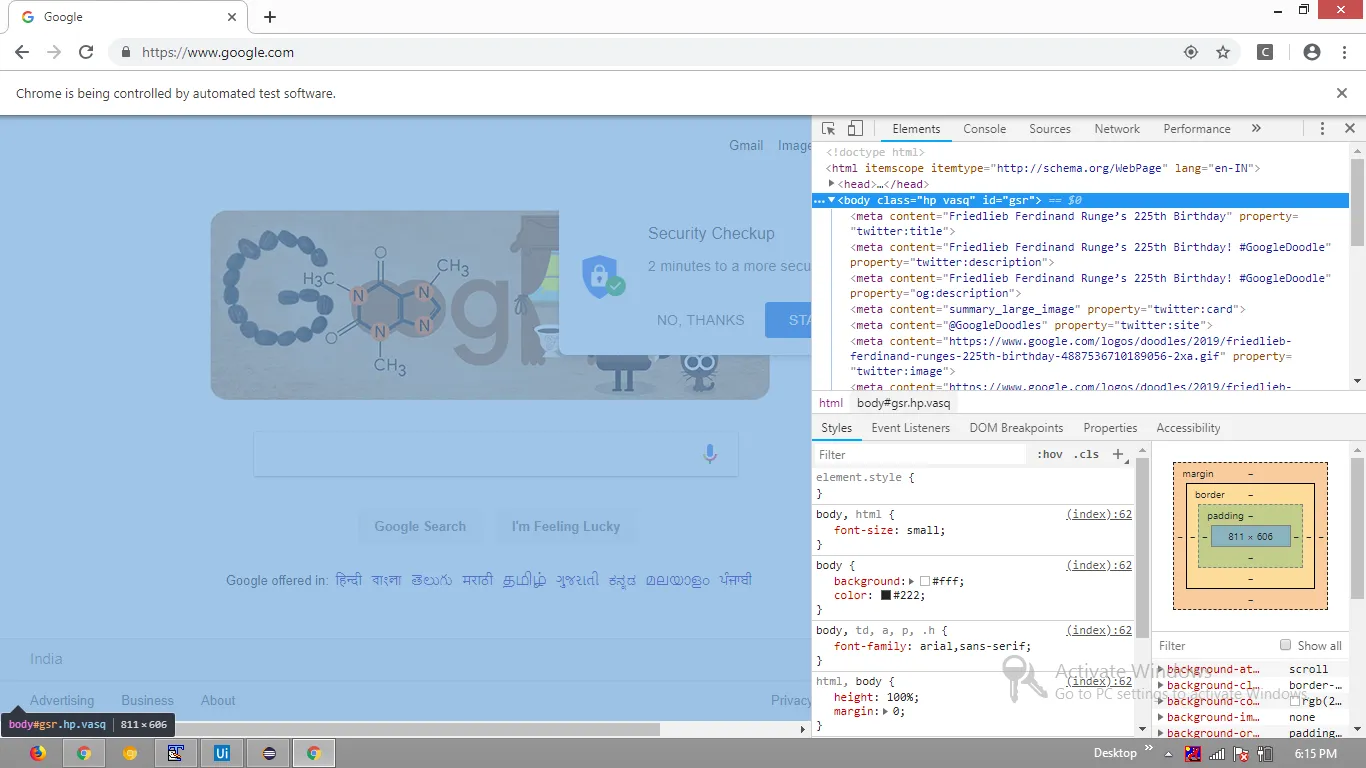
Task: Click the Computed pane Filter field
Action: 1214,645
